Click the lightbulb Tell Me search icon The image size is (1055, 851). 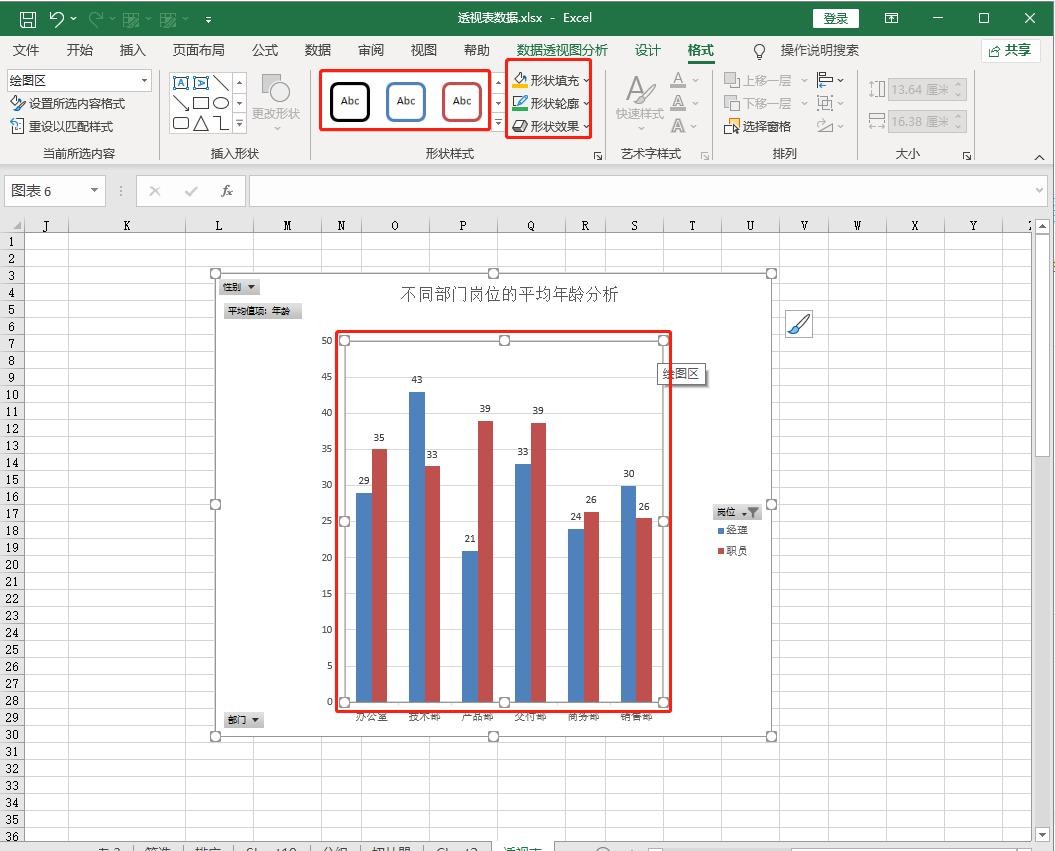coord(760,51)
